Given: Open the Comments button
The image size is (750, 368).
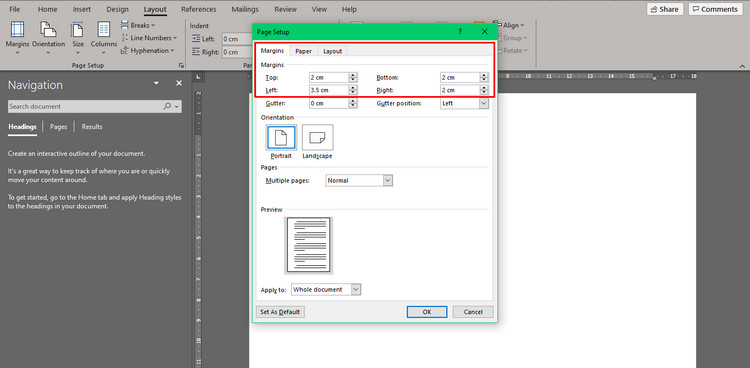Looking at the screenshot, I should tap(715, 9).
